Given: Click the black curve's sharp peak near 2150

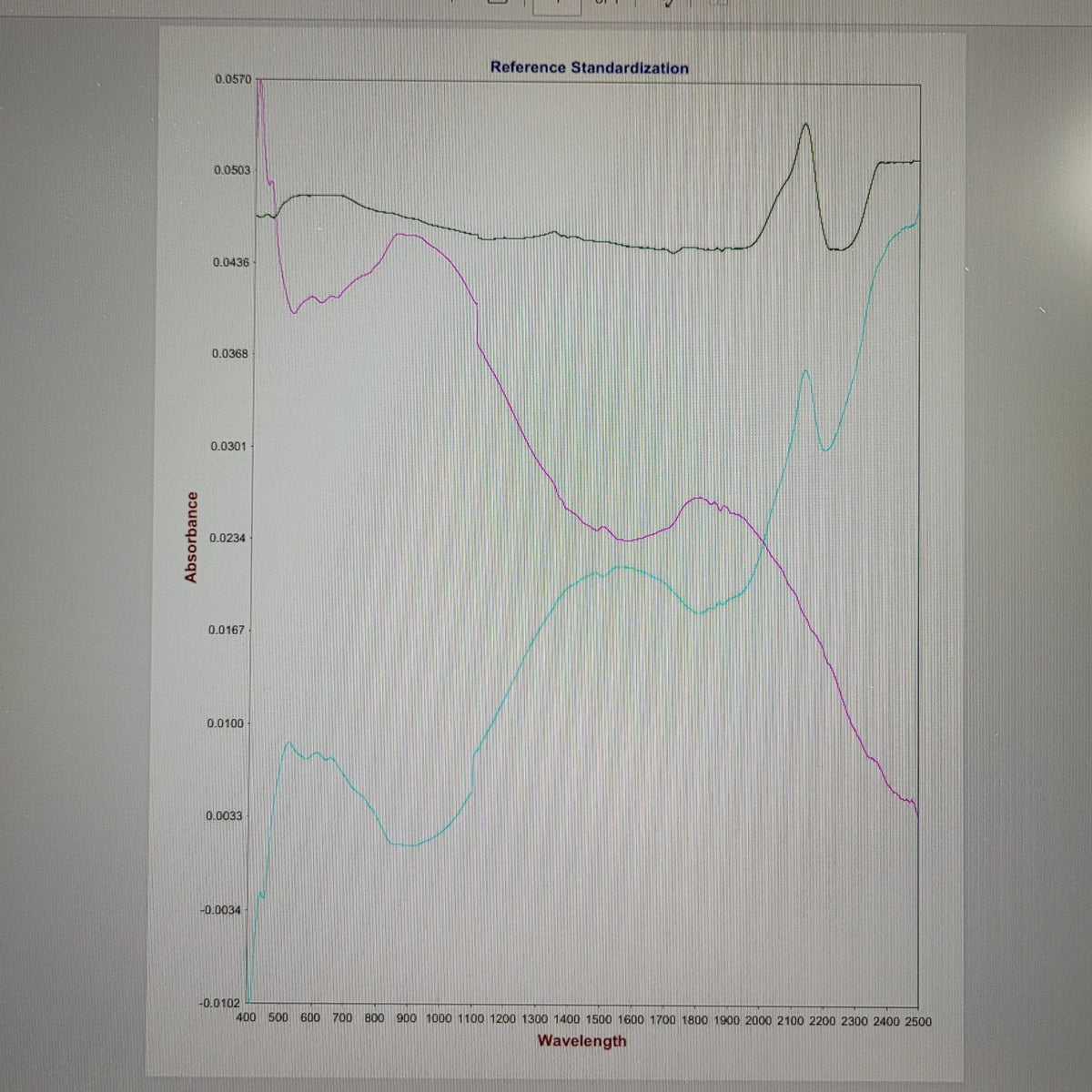Looking at the screenshot, I should click(805, 124).
